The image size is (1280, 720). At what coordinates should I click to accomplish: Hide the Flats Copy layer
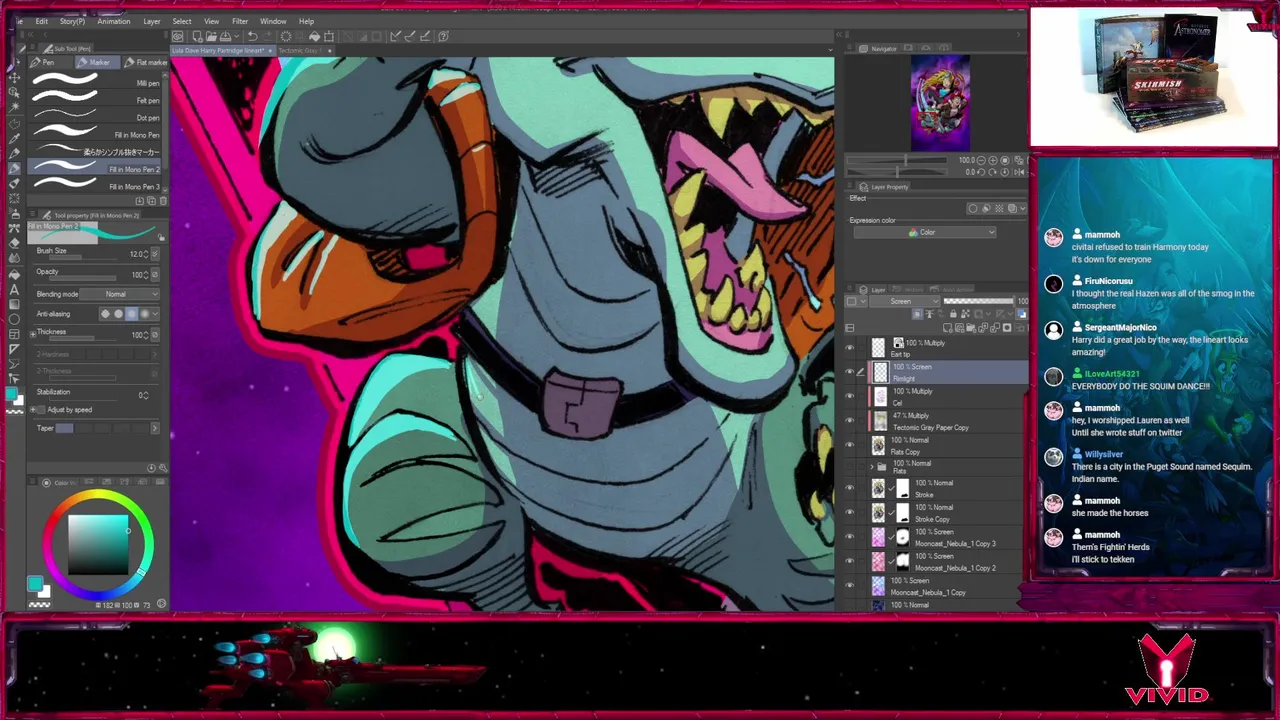click(849, 445)
